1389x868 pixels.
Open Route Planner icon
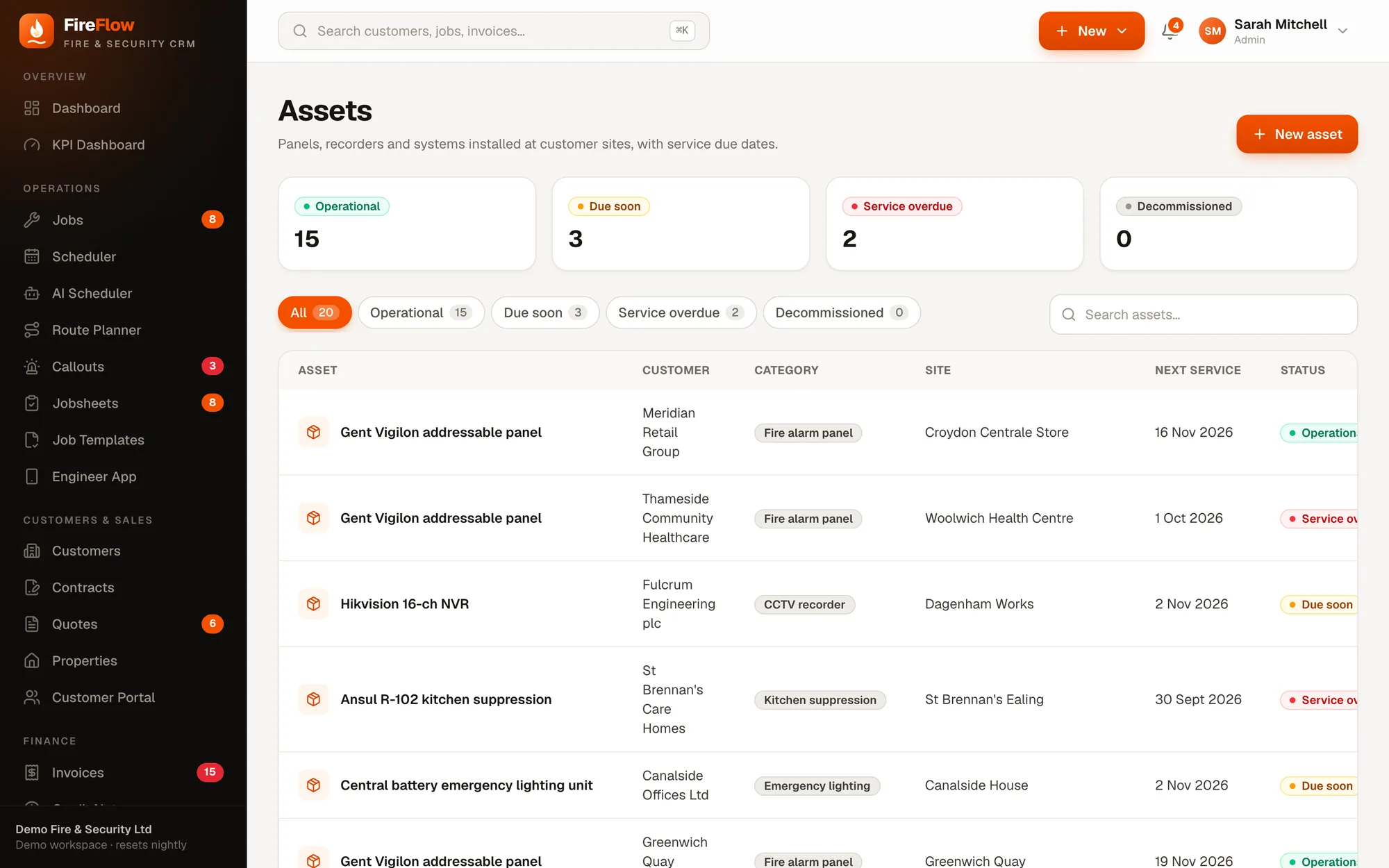[x=32, y=331]
